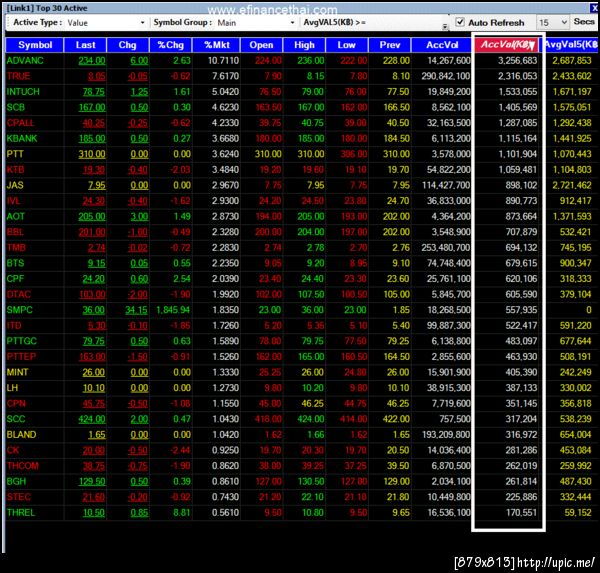Select the AOT symbol
Viewport: 600px width, 573px height.
pos(16,217)
